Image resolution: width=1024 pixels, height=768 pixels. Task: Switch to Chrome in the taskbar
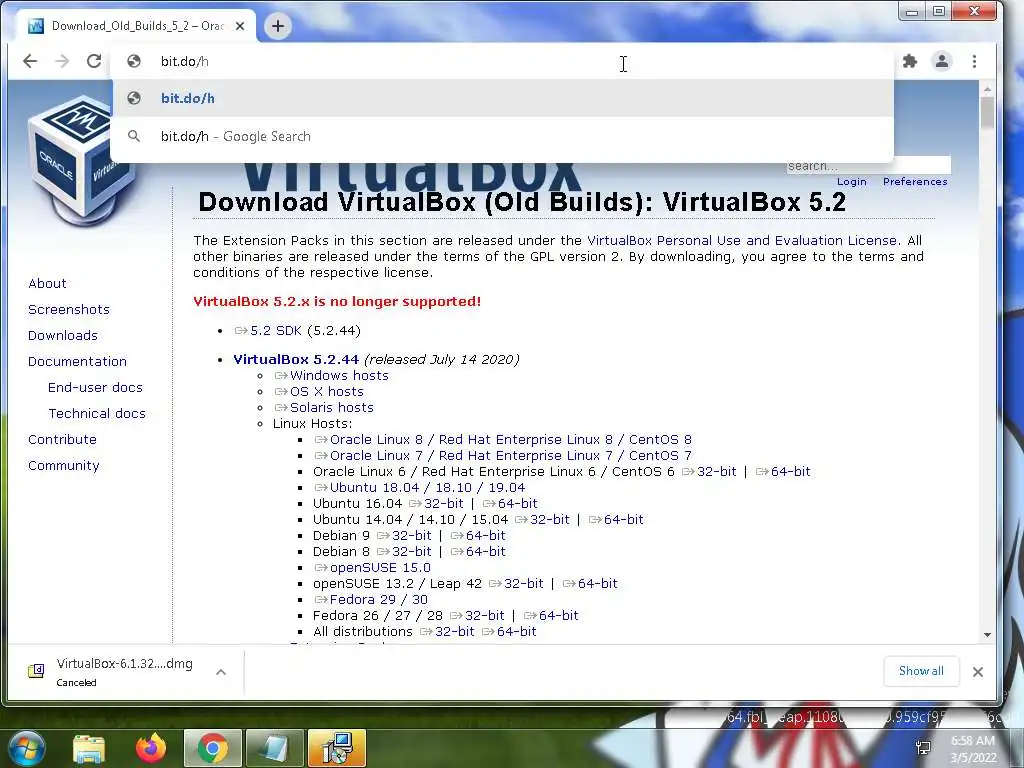tap(213, 749)
